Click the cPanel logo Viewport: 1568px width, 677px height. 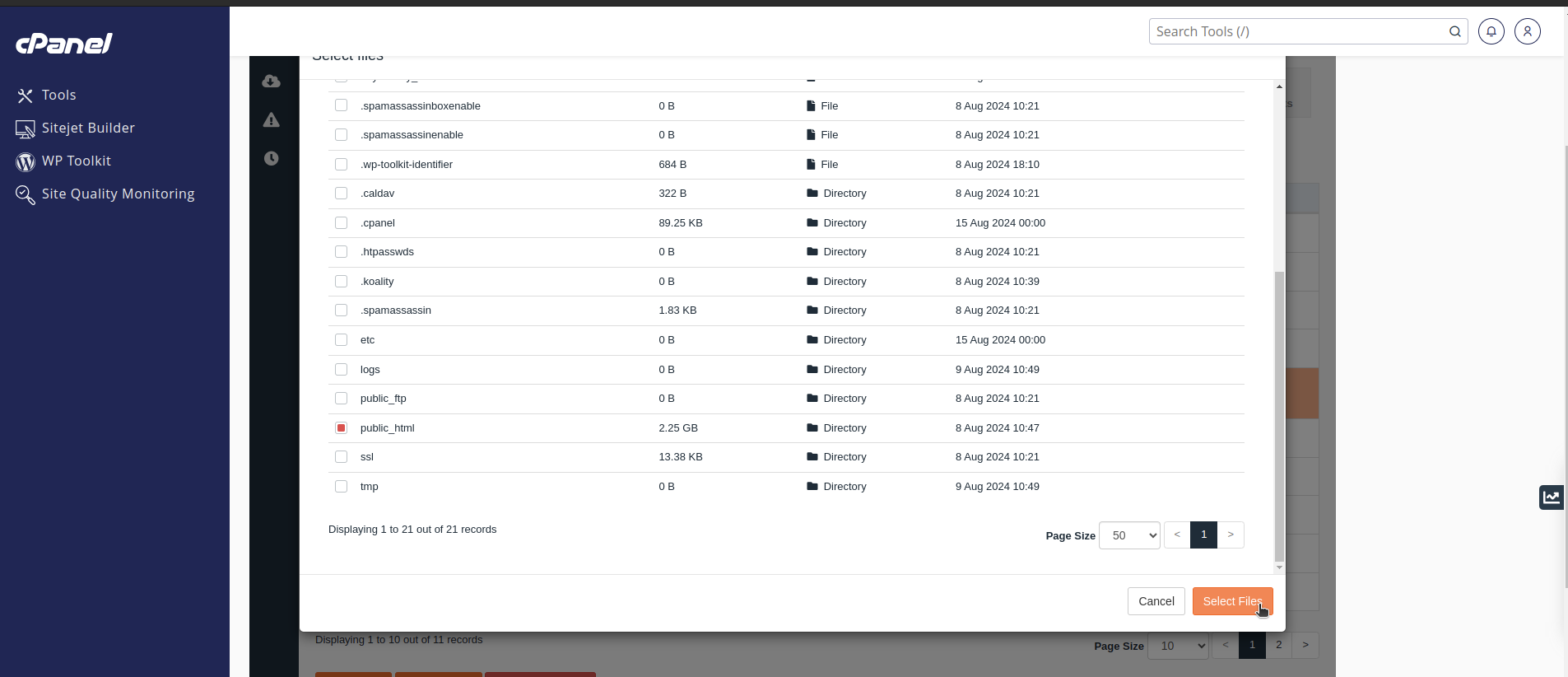[64, 44]
